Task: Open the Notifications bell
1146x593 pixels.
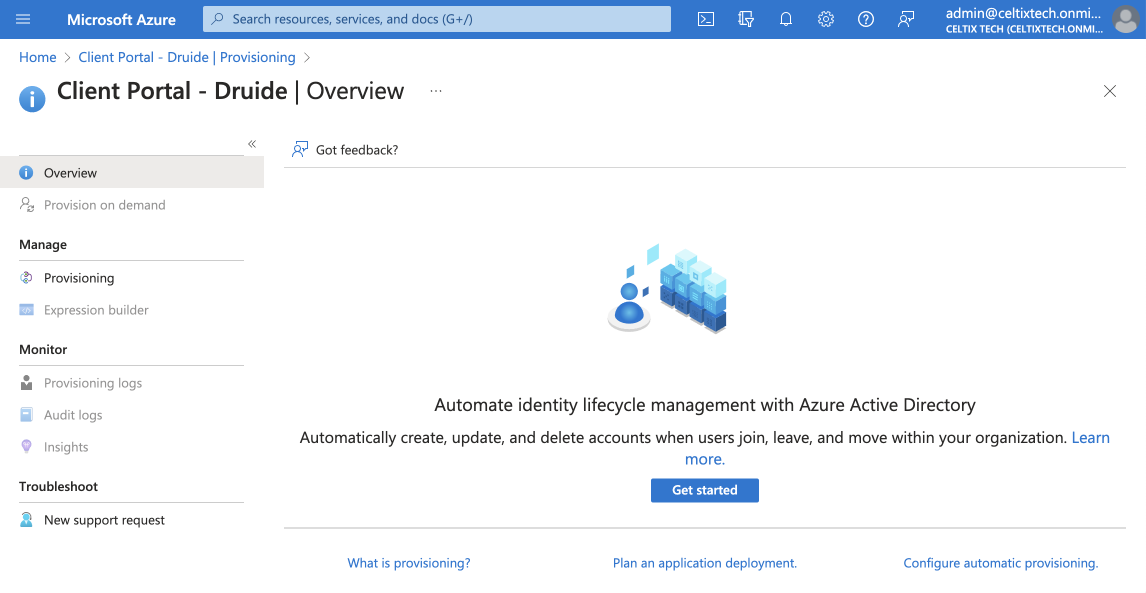Action: (786, 19)
